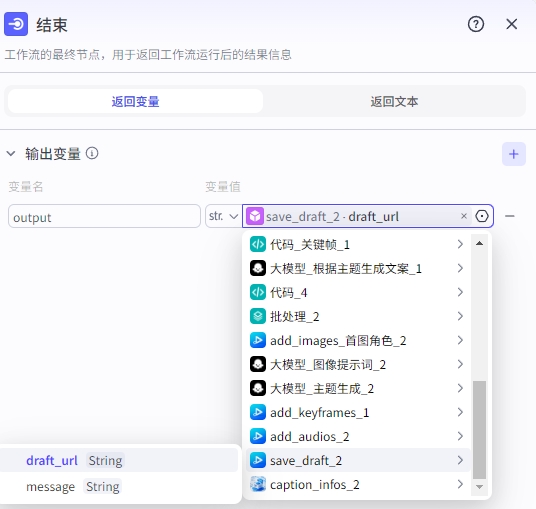Click the purple 结束 node icon

pos(16,24)
